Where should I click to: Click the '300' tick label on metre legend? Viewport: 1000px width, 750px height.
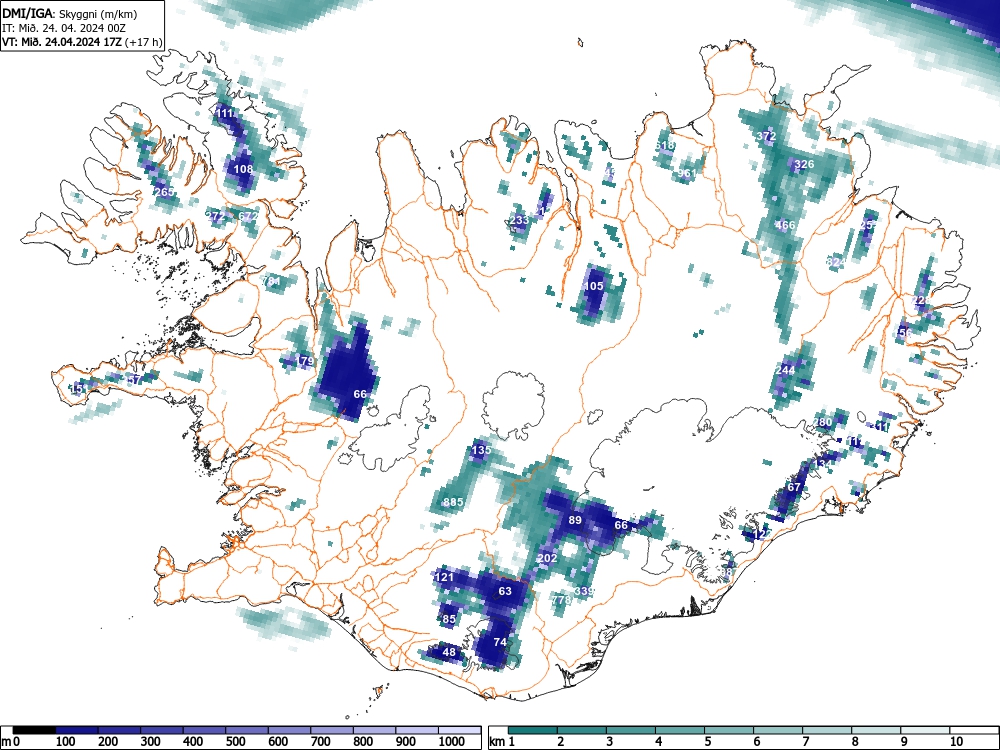click(151, 742)
